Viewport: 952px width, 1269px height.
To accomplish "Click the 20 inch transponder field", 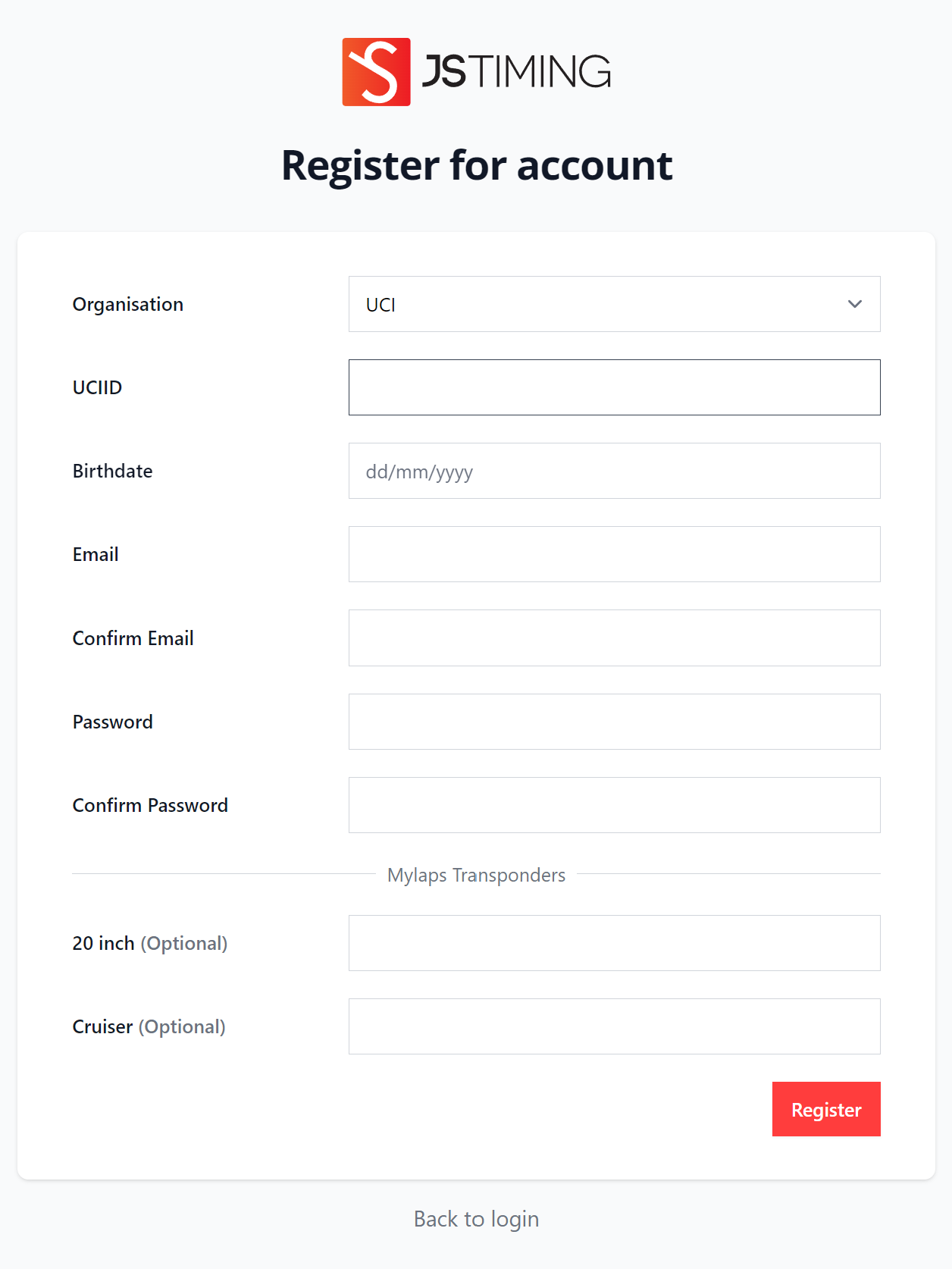I will tap(614, 942).
